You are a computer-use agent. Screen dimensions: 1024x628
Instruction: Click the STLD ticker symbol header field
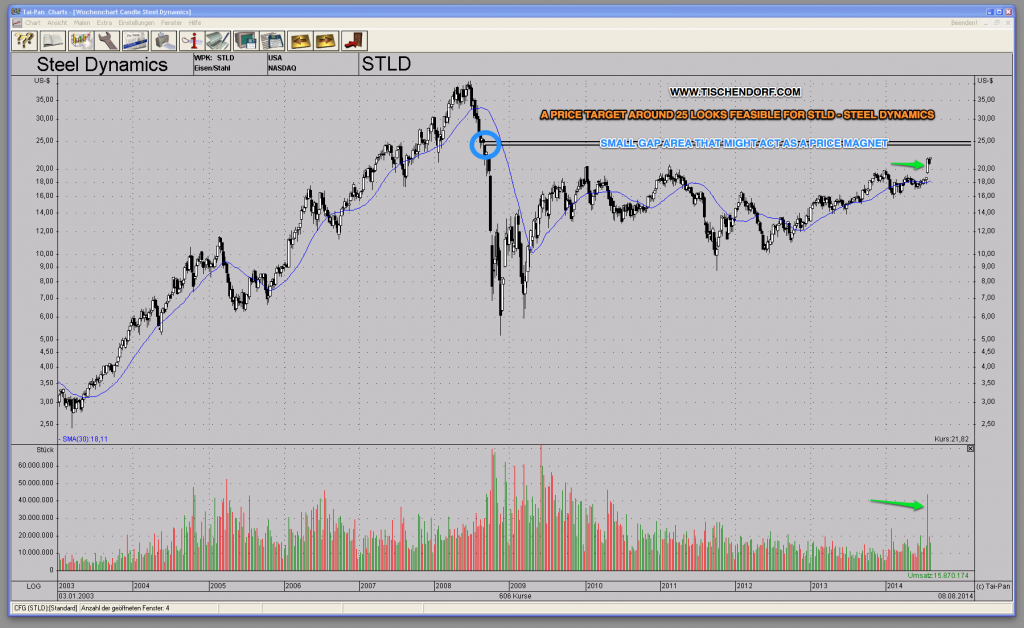coord(386,65)
